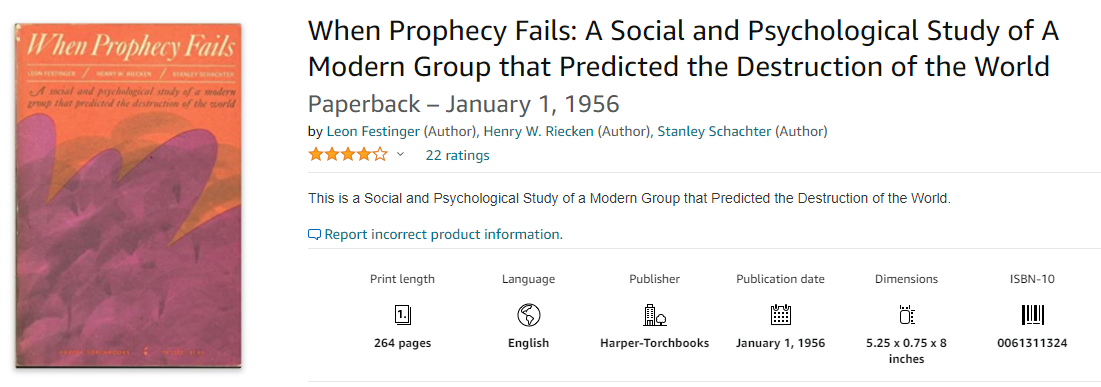This screenshot has width=1101, height=387.
Task: Click the dimensions value text
Action: [x=906, y=351]
